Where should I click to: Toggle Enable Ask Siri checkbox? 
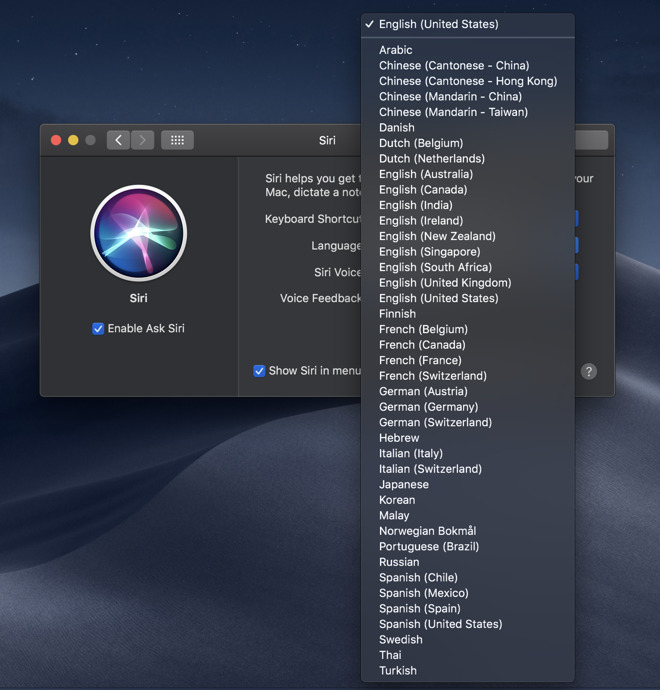(x=98, y=329)
